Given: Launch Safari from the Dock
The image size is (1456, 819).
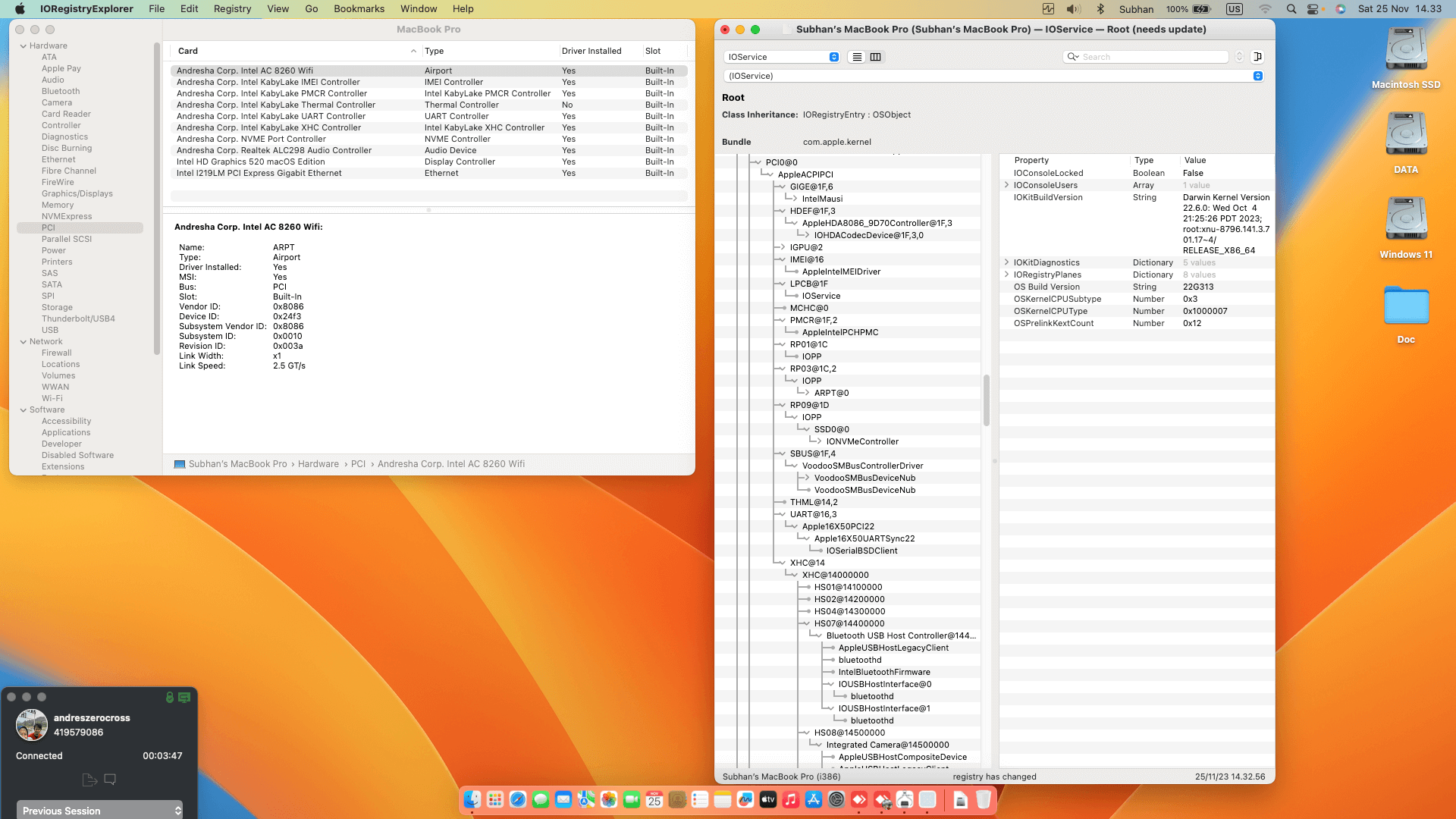Looking at the screenshot, I should point(518,799).
